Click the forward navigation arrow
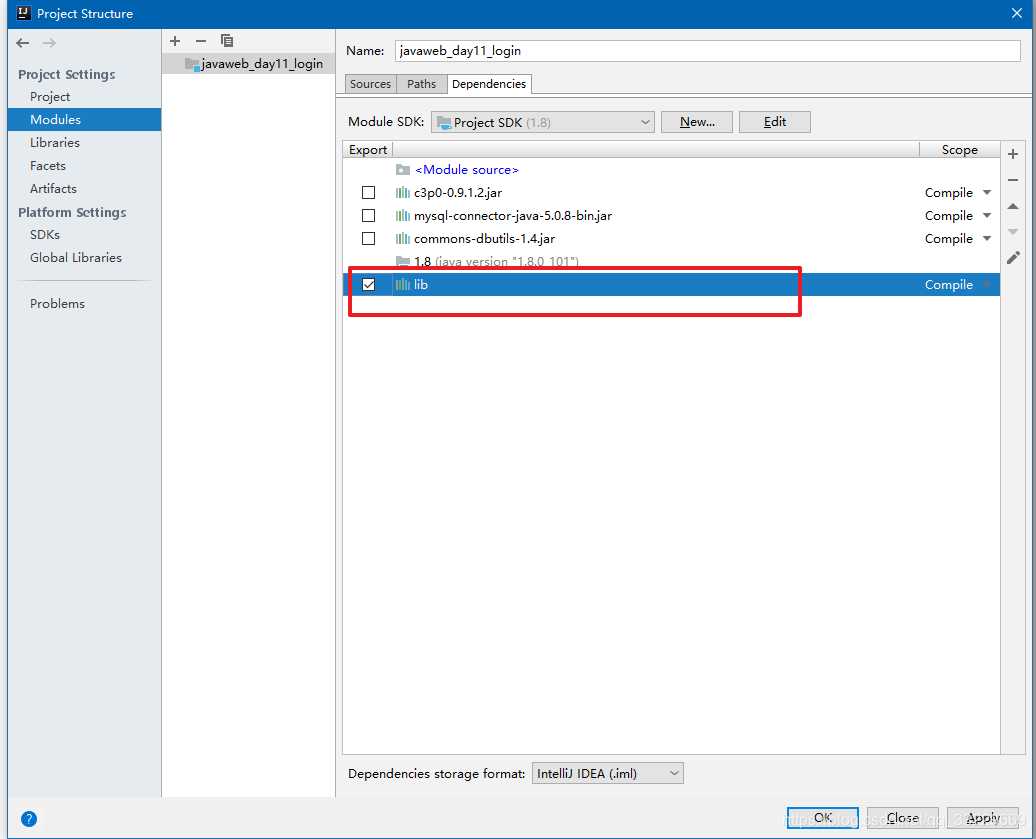 point(49,43)
